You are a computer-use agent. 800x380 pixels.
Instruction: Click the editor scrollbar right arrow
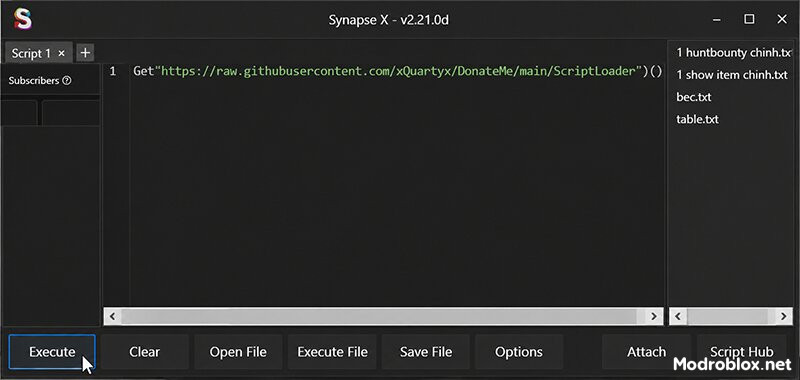654,316
